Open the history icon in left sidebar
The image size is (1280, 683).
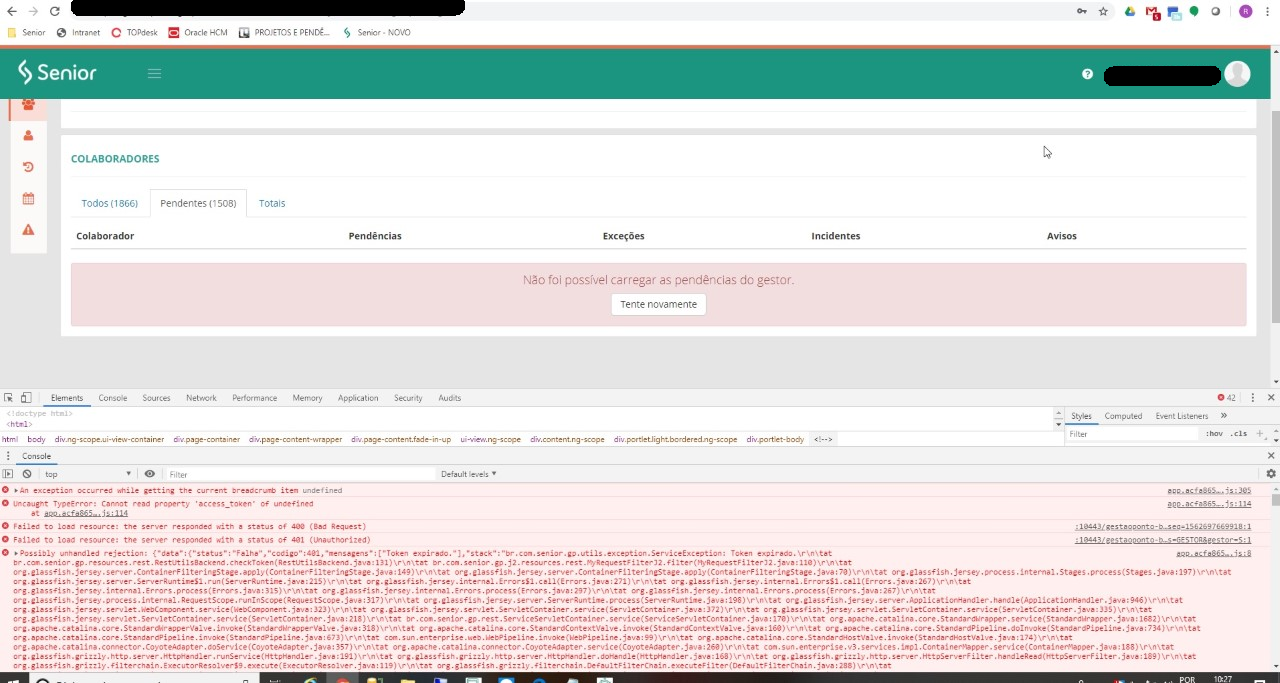[28, 167]
